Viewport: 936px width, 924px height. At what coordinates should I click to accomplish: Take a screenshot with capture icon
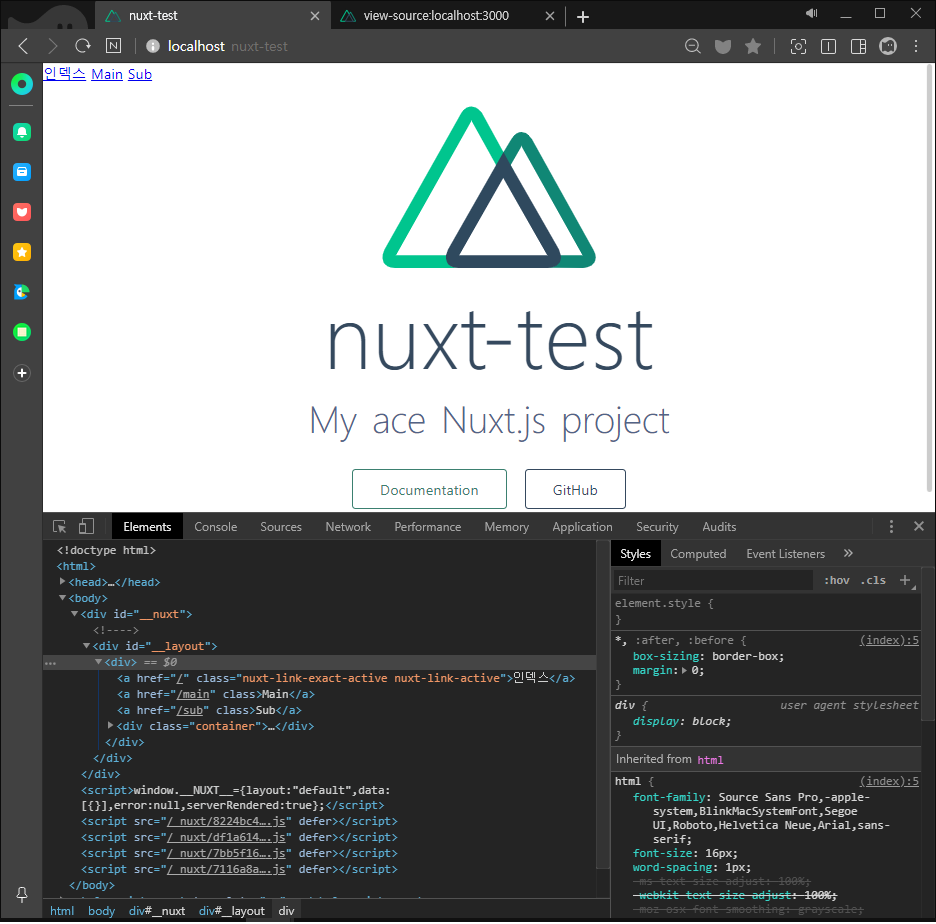pos(798,46)
